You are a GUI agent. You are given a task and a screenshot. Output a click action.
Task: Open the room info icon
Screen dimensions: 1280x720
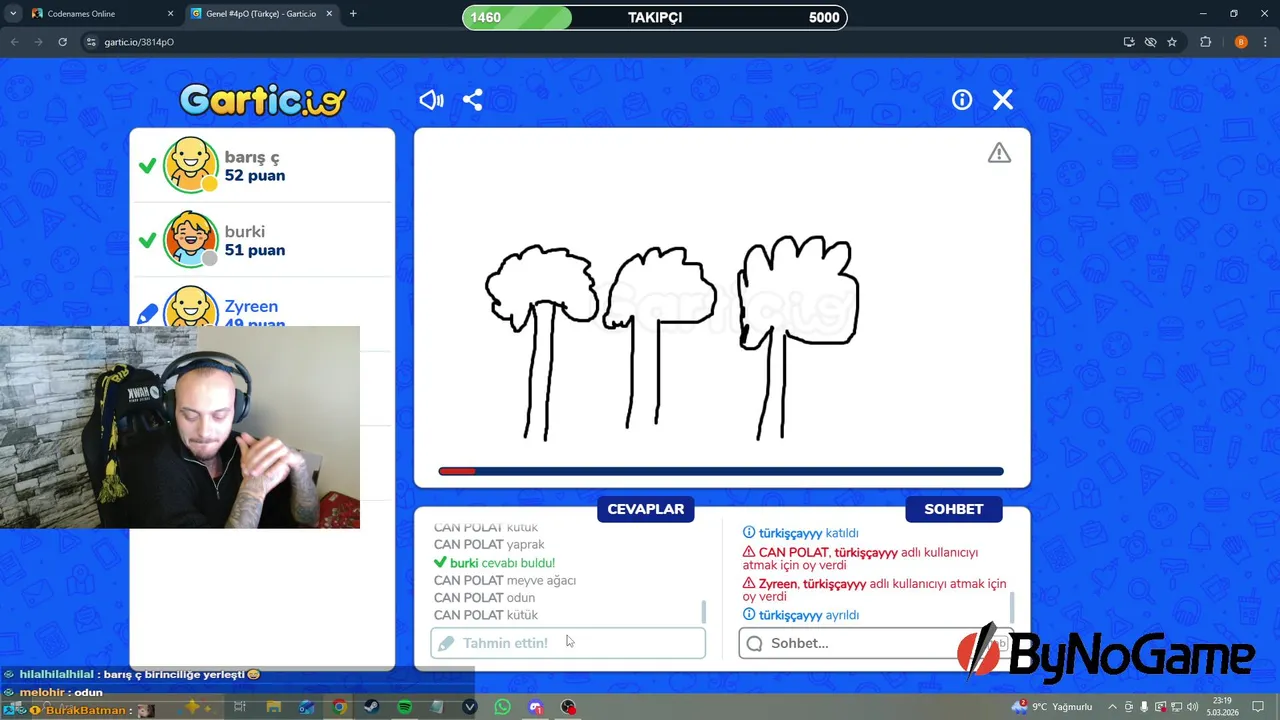tap(962, 100)
